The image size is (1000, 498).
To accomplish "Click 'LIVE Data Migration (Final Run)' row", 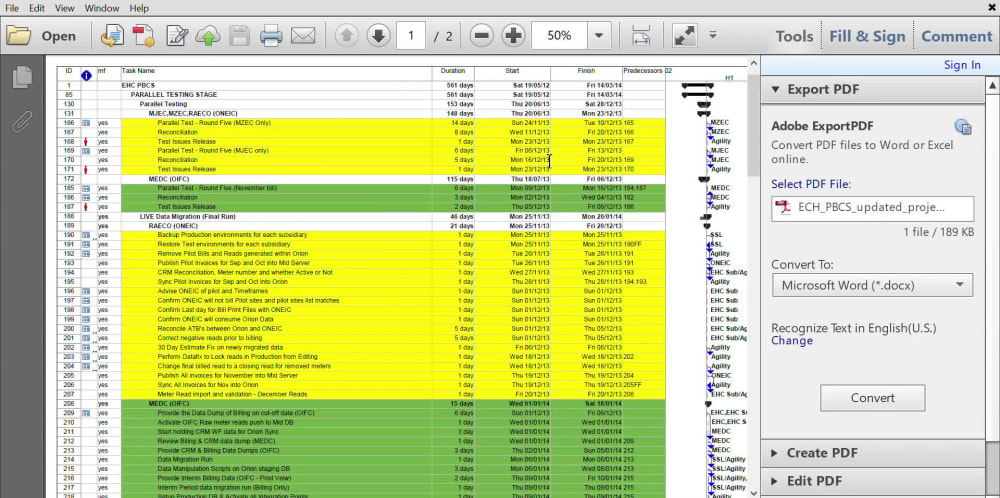I will [x=361, y=216].
